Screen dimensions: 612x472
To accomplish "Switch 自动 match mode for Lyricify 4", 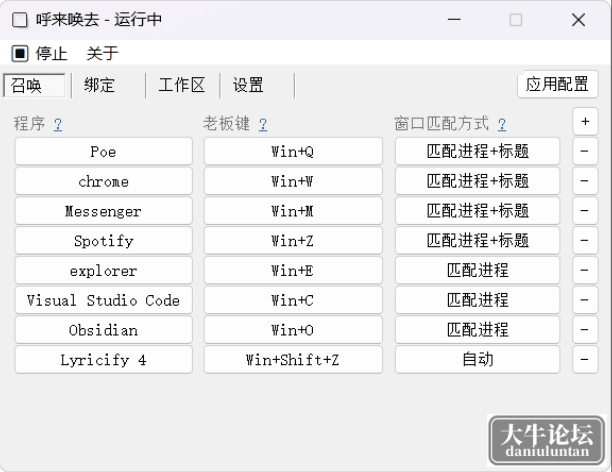I will point(477,360).
